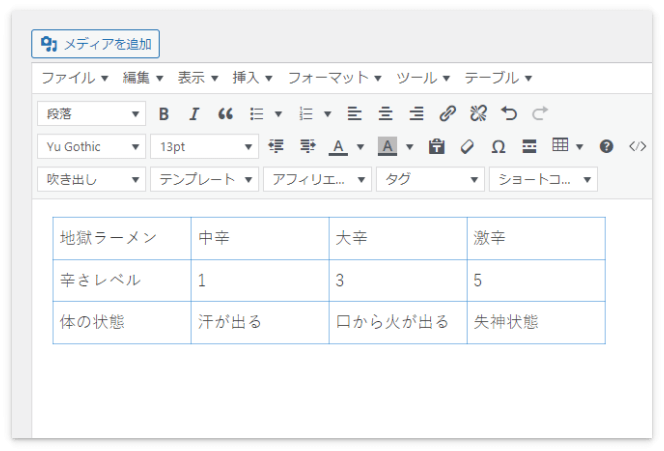
Task: Open the テンプレート dropdown
Action: 205,179
